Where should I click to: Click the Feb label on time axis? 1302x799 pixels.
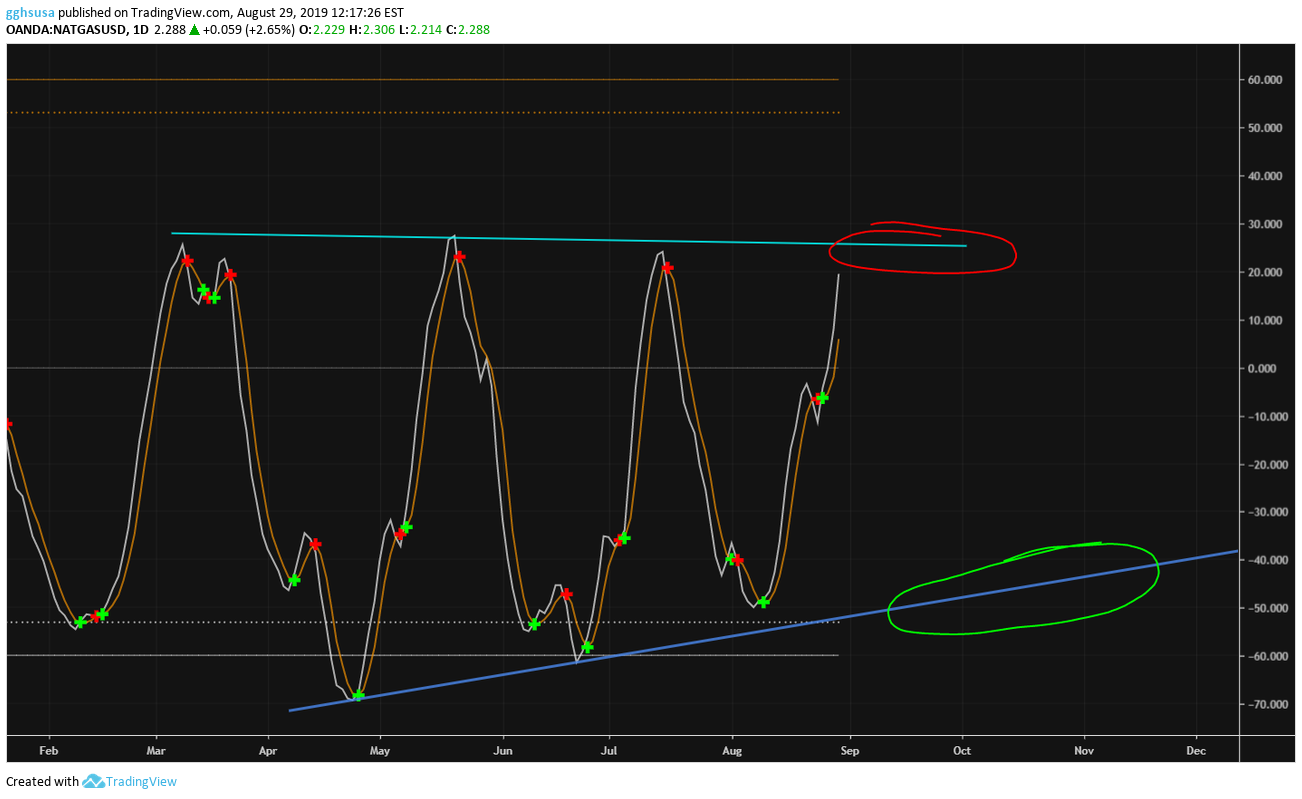pyautogui.click(x=48, y=749)
